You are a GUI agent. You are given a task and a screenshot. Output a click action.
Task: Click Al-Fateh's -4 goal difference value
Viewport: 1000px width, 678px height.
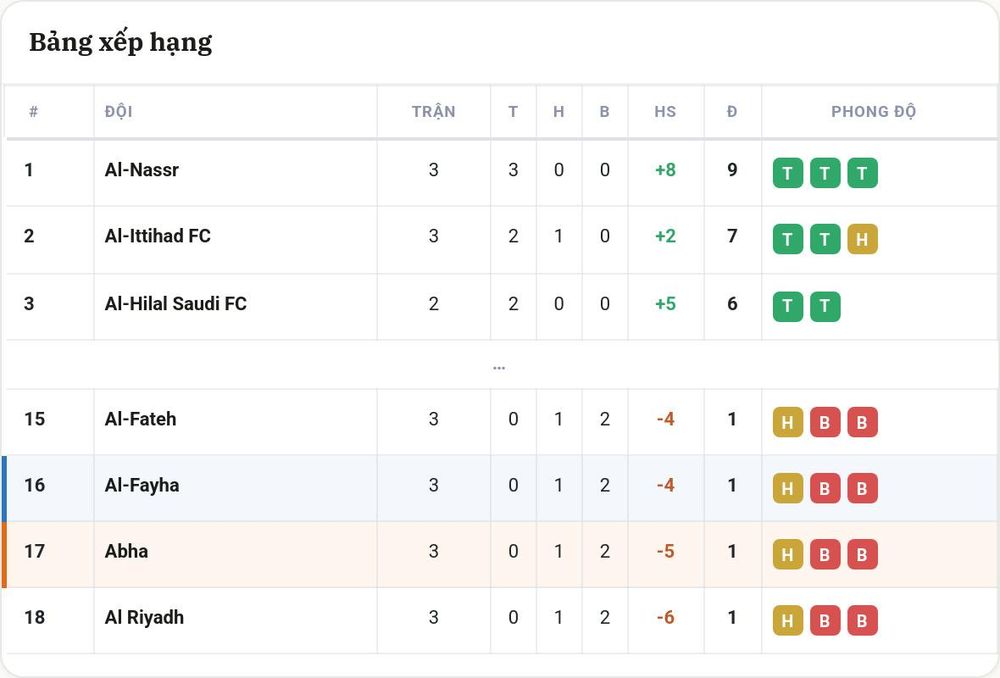coord(665,419)
